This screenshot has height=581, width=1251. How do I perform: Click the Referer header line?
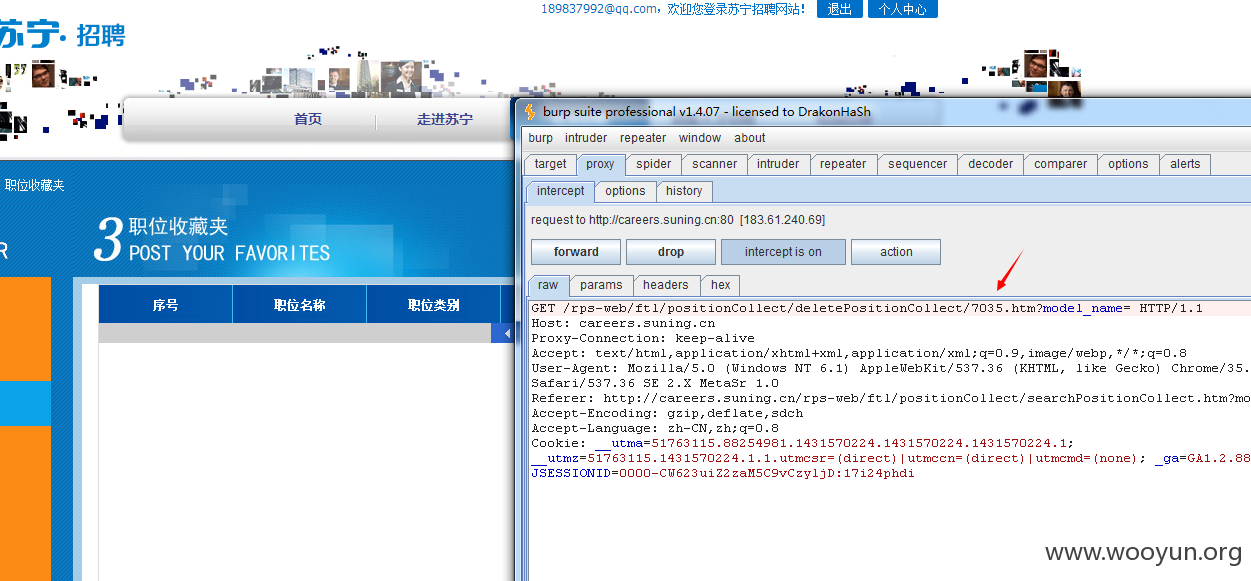pyautogui.click(x=890, y=399)
